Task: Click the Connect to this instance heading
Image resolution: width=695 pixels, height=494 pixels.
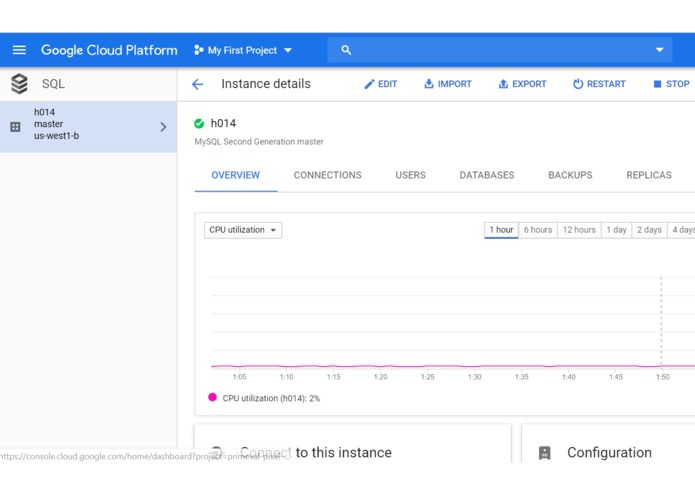Action: pyautogui.click(x=316, y=452)
